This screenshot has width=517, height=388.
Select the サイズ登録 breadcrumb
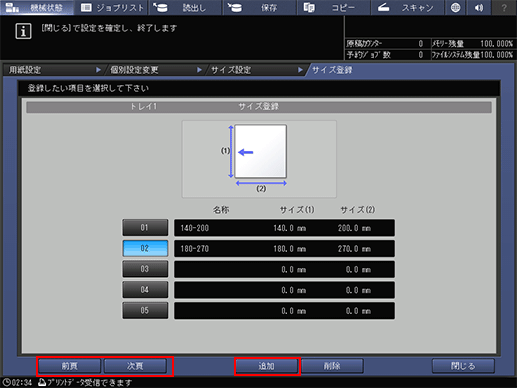click(x=332, y=70)
